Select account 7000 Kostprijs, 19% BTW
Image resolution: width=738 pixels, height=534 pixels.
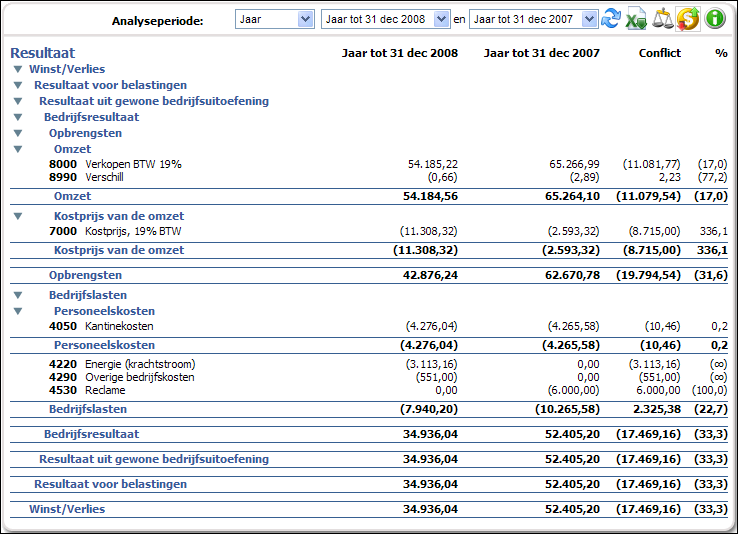(115, 231)
